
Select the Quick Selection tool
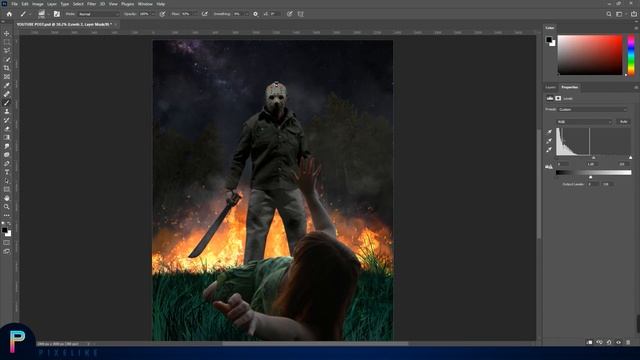pos(7,59)
